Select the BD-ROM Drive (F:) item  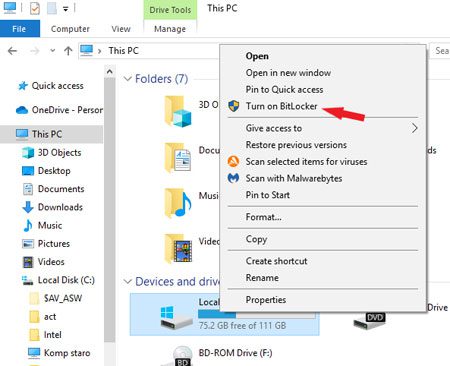pos(217,355)
